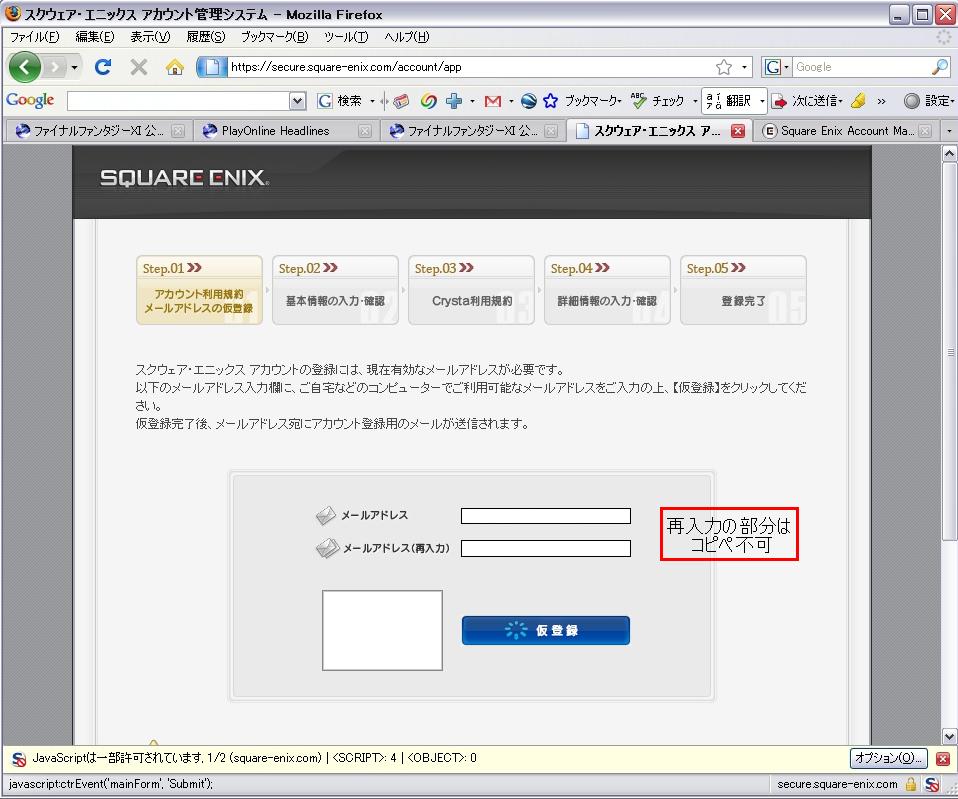Click the white image box beside 仮登録
Viewport: 958px width, 799px height.
click(382, 630)
